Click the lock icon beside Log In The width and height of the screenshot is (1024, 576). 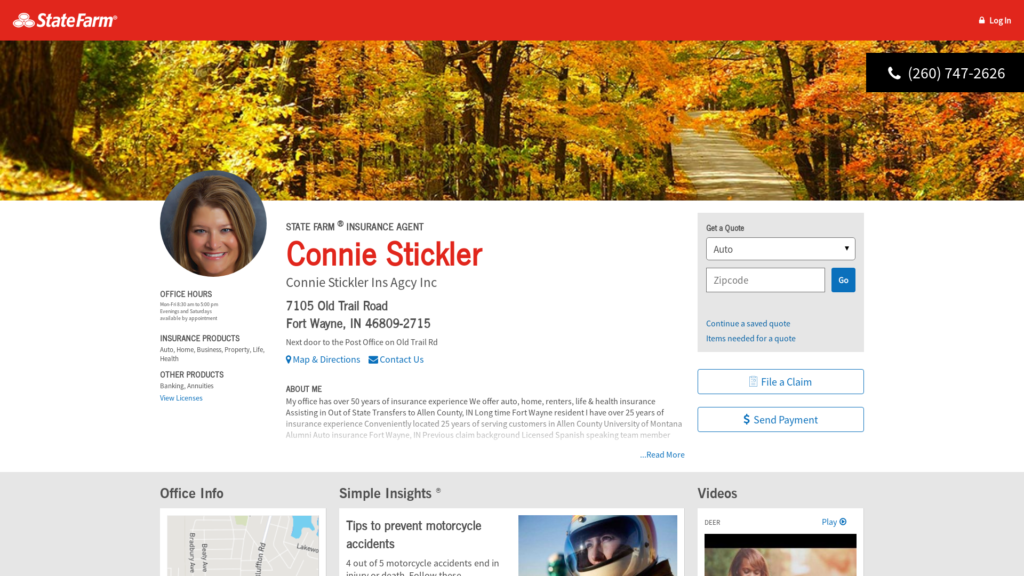click(x=982, y=20)
